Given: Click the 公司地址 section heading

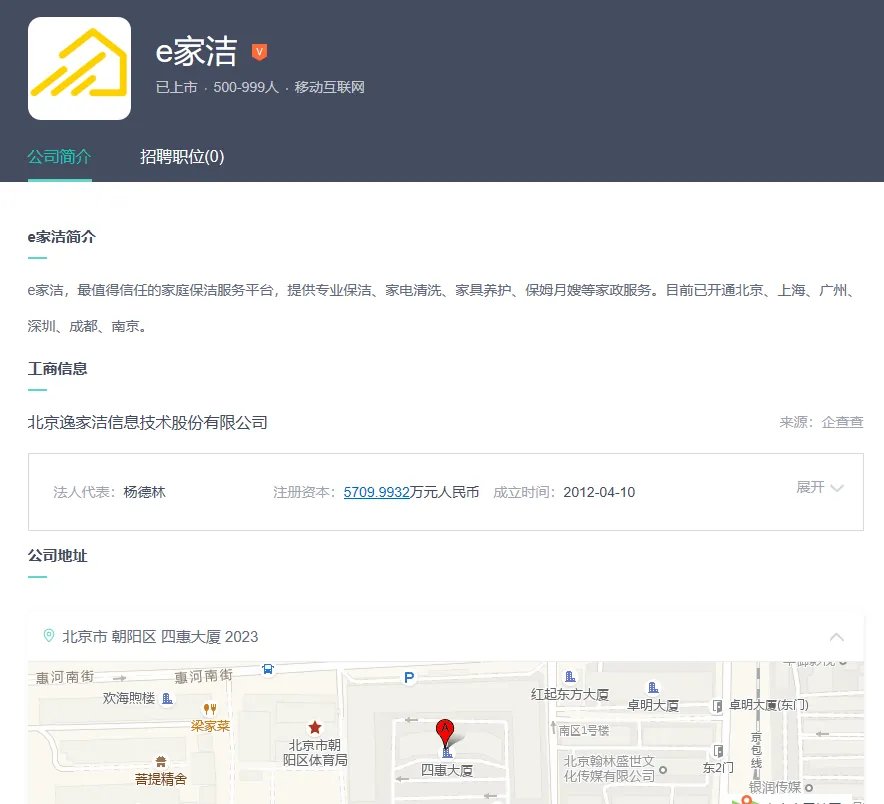Looking at the screenshot, I should point(58,556).
